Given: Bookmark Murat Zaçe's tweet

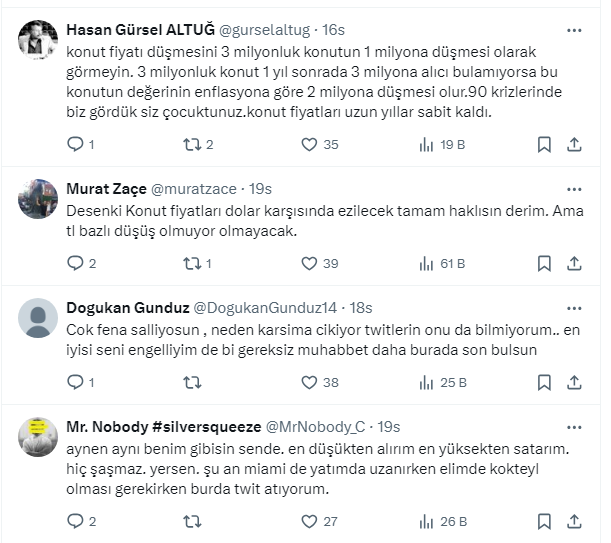Looking at the screenshot, I should point(543,264).
